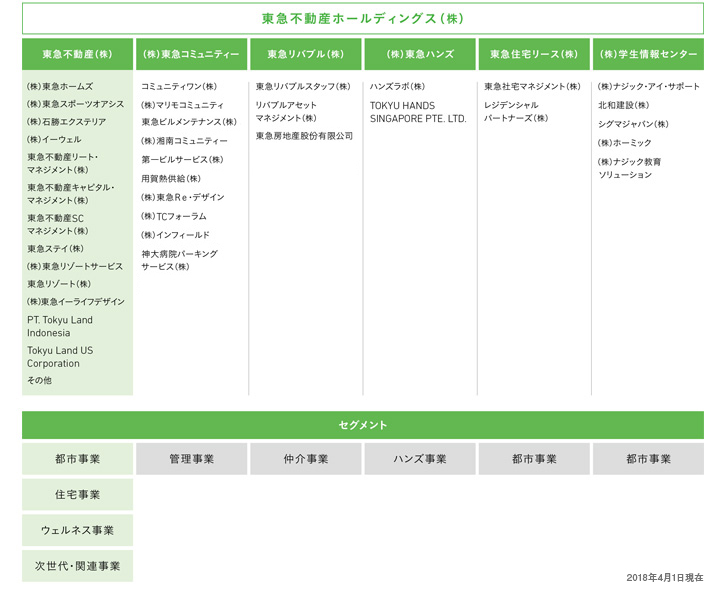Image resolution: width=725 pixels, height=614 pixels.
Task: Click (株)ナジック教育ソリューション entry
Action: 629,168
